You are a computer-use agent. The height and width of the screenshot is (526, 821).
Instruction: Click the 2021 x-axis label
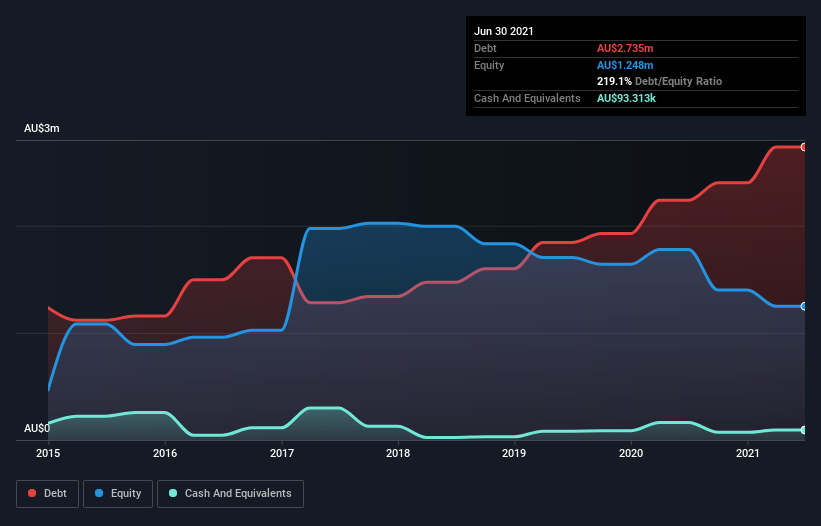click(748, 453)
